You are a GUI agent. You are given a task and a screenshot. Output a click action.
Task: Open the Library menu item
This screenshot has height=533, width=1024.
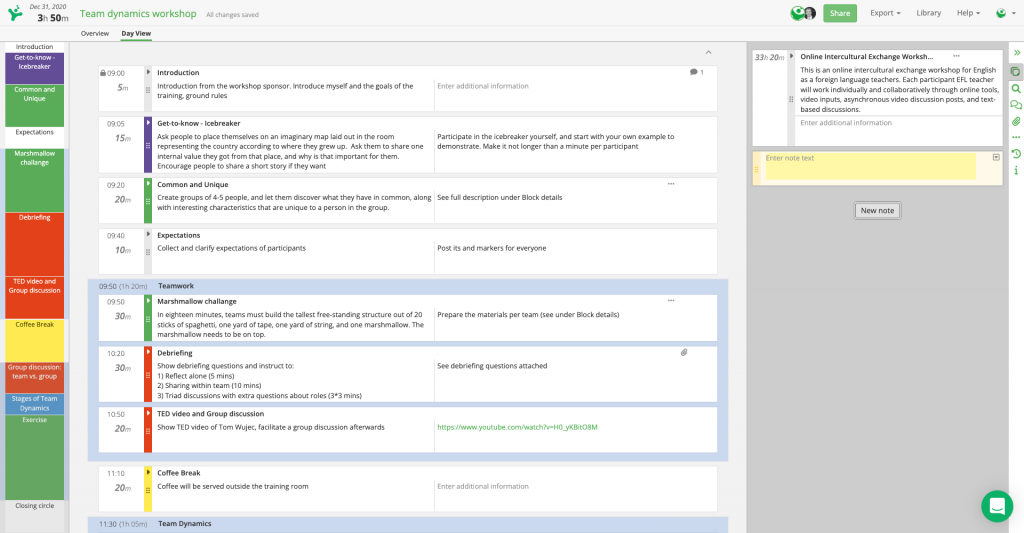928,13
